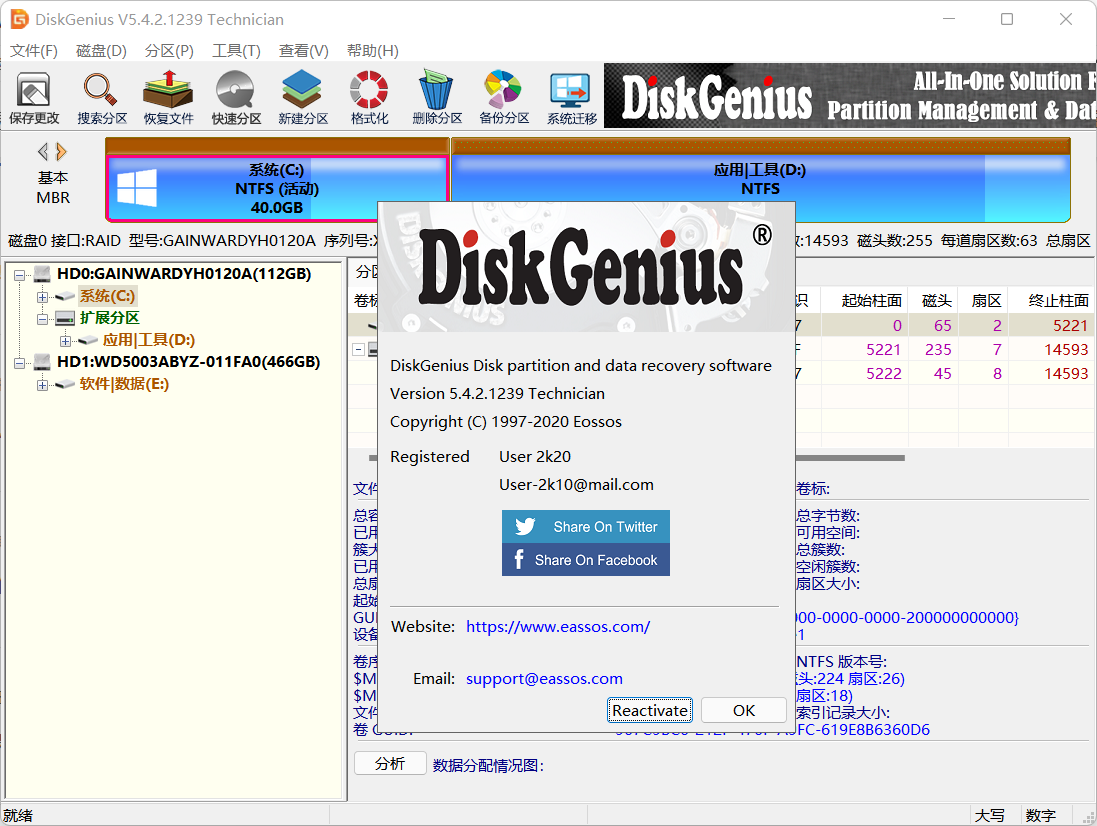
Task: Select the 应用|工具(D:) NTFS partition bar
Action: 760,179
